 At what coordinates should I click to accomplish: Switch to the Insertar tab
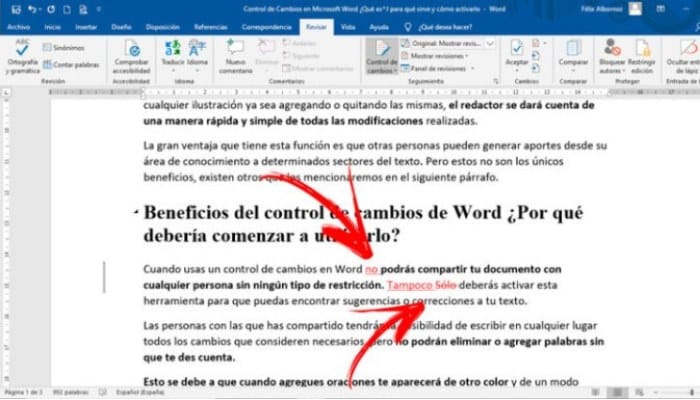coord(86,27)
